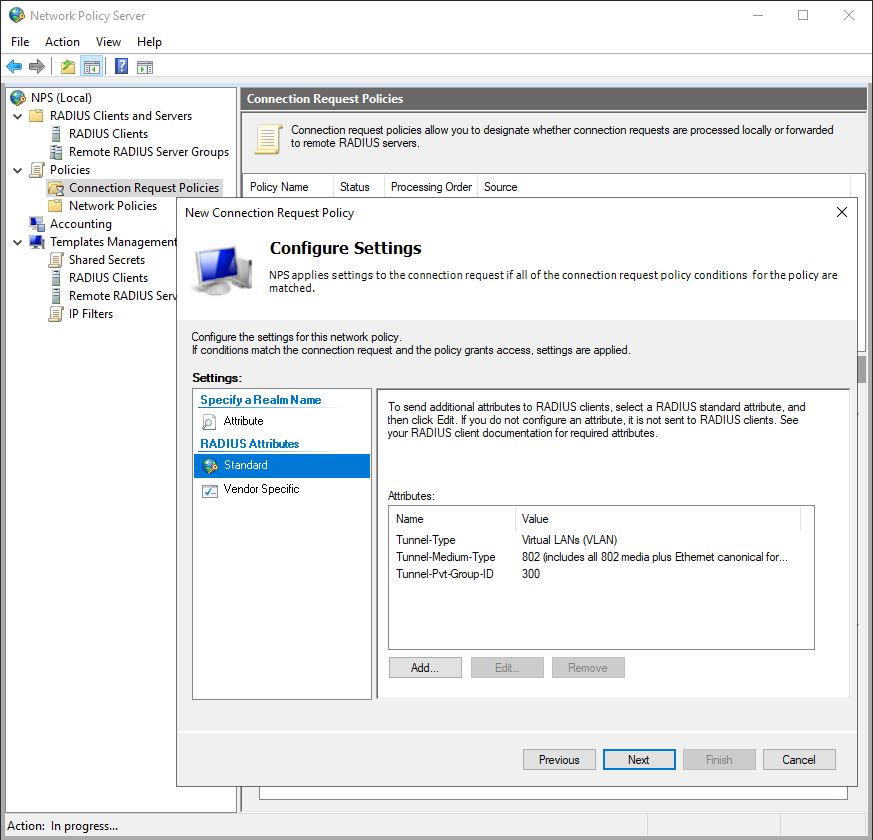Select Shared Secrets under Templates Management

107,260
